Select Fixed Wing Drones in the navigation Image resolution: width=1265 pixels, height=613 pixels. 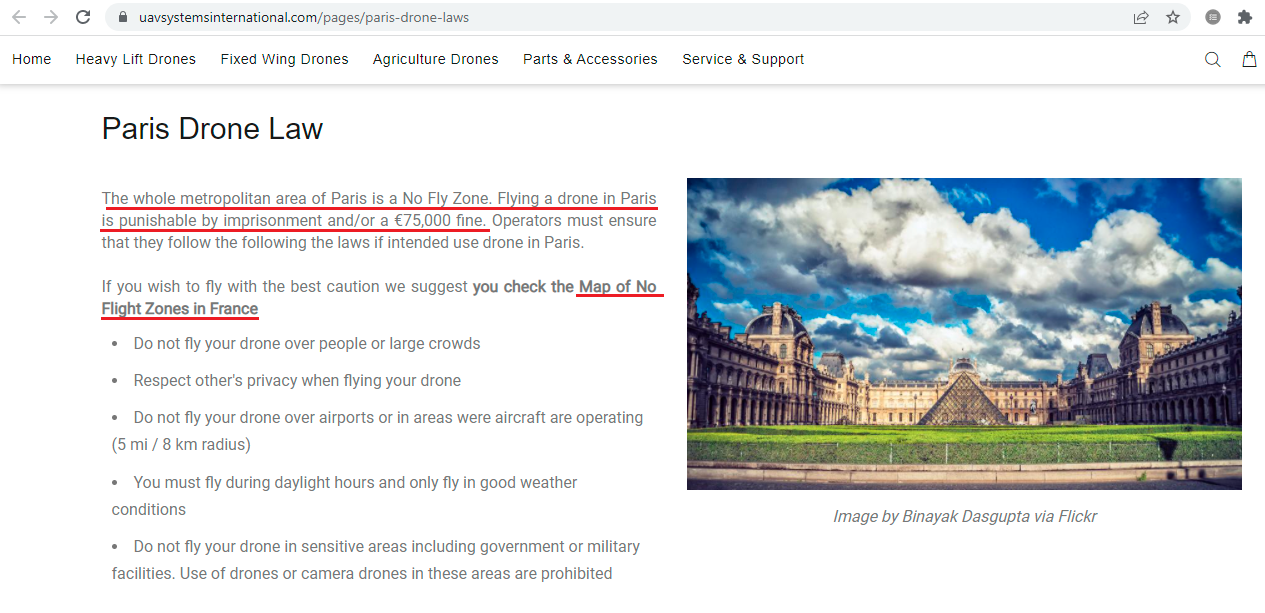click(284, 59)
